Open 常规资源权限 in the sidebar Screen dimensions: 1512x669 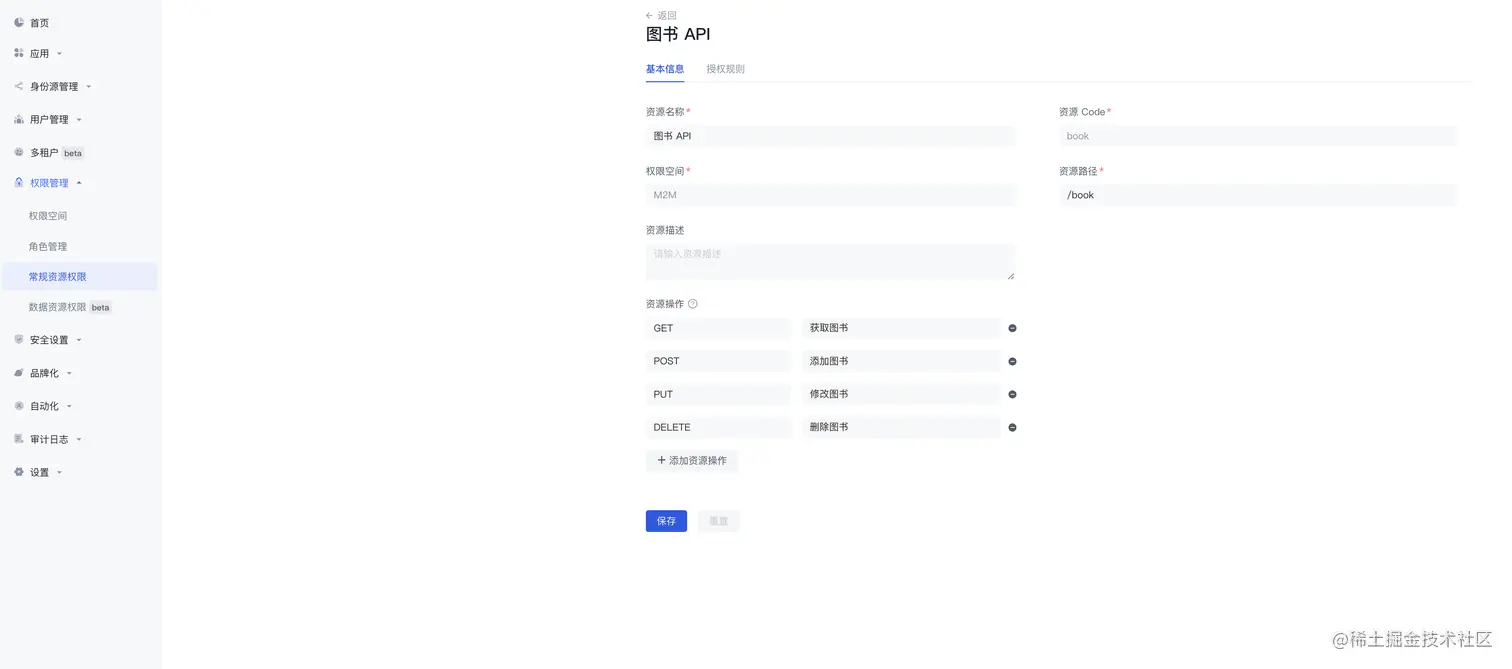79,277
